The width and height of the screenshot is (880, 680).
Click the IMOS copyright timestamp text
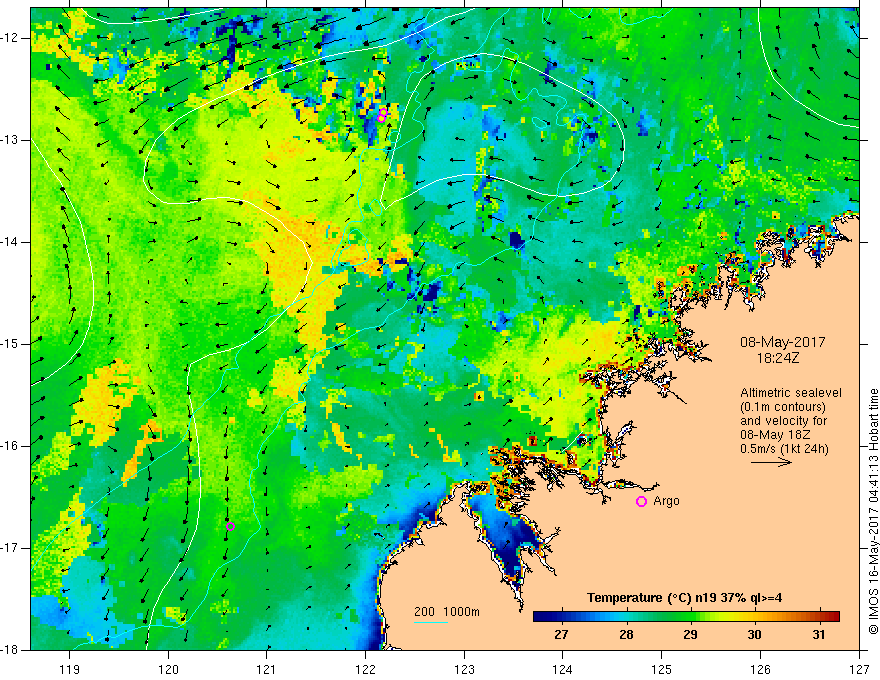[873, 511]
